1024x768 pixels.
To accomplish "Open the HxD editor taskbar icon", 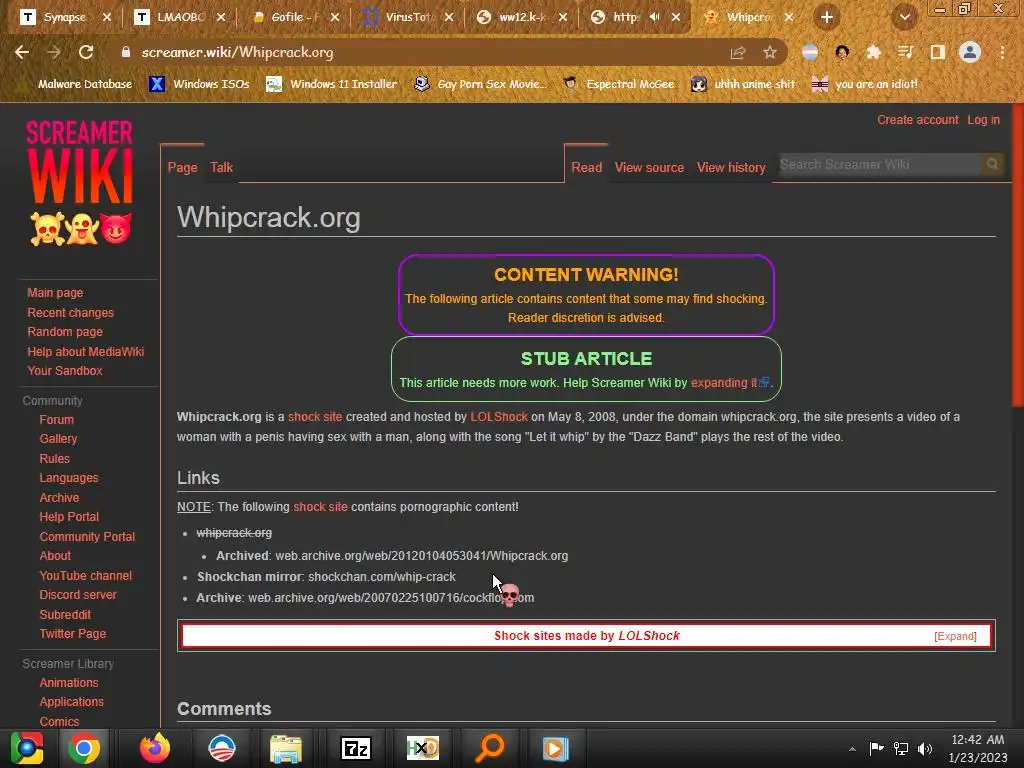I will tap(423, 748).
